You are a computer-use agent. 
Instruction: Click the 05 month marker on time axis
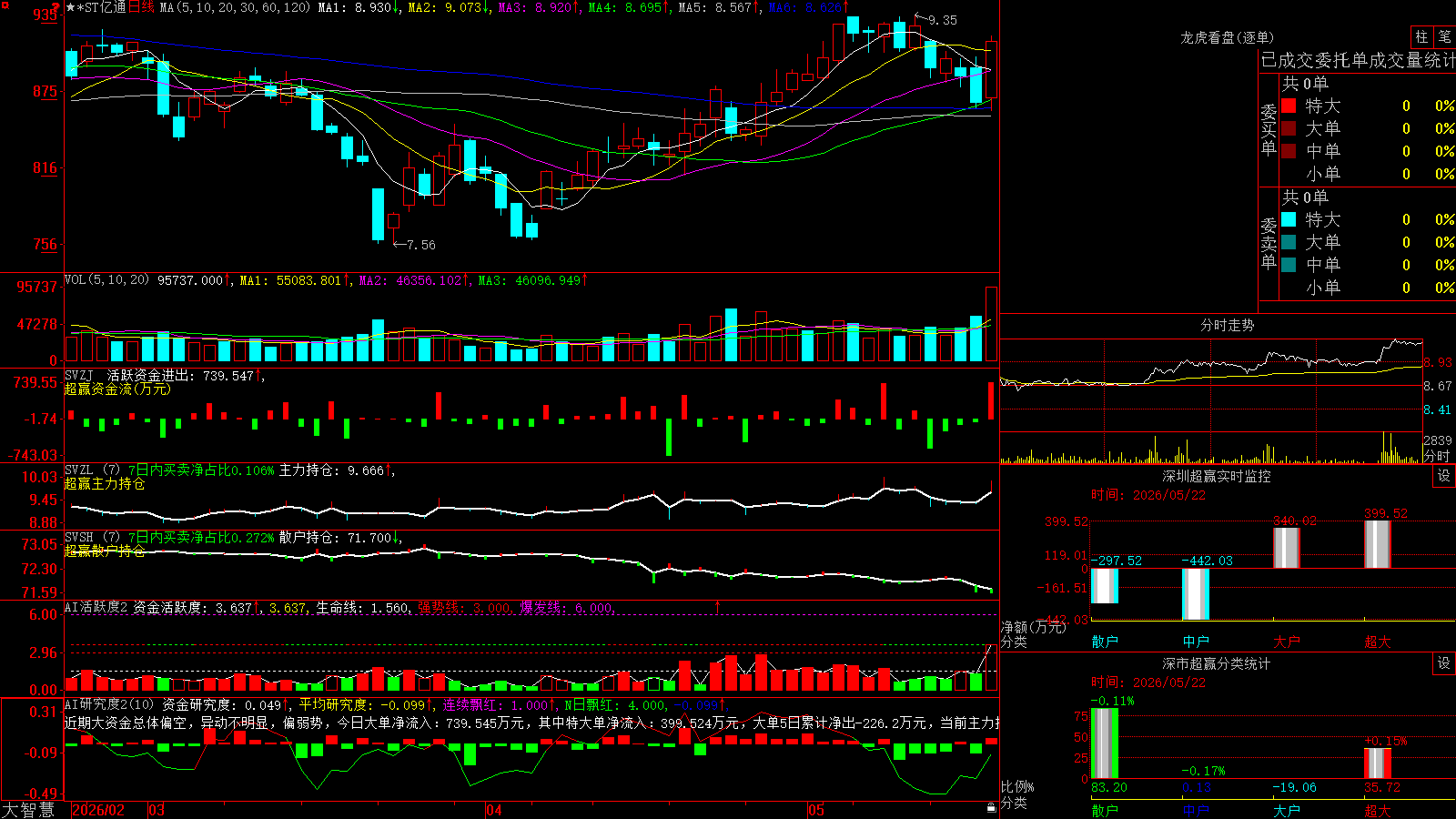point(816,810)
